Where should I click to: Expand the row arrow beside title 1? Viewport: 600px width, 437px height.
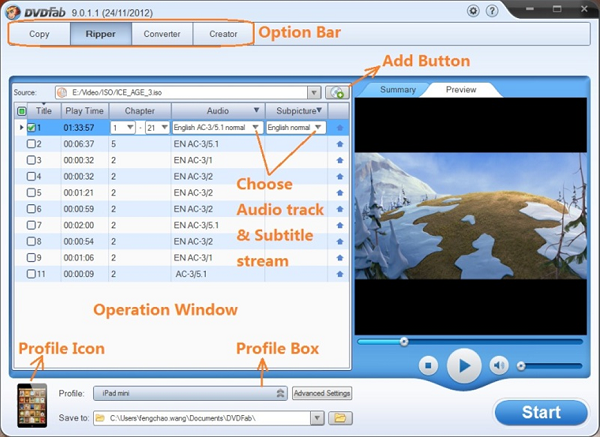click(x=21, y=127)
